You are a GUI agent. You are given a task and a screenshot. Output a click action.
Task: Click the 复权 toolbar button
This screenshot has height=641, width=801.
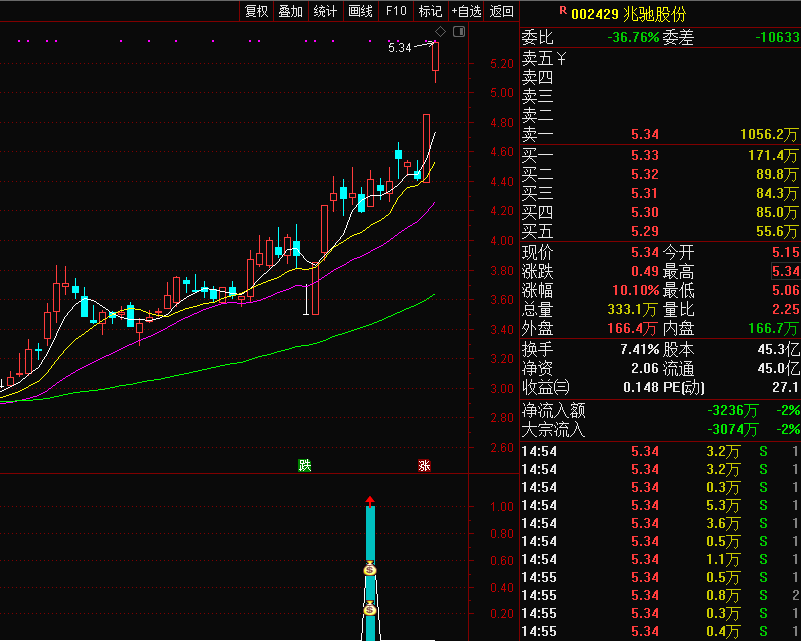click(x=256, y=11)
